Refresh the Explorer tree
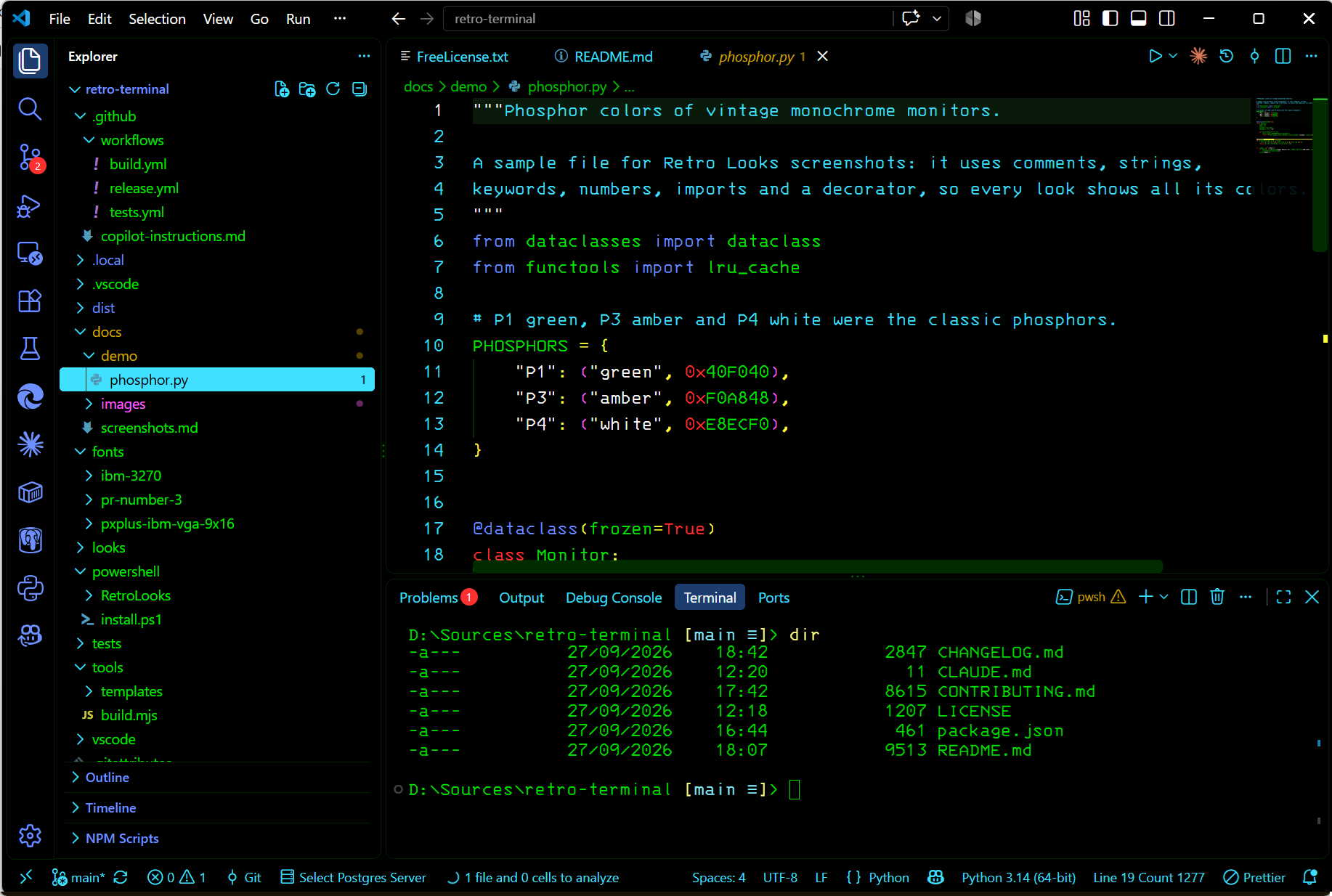The image size is (1332, 896). pyautogui.click(x=333, y=89)
